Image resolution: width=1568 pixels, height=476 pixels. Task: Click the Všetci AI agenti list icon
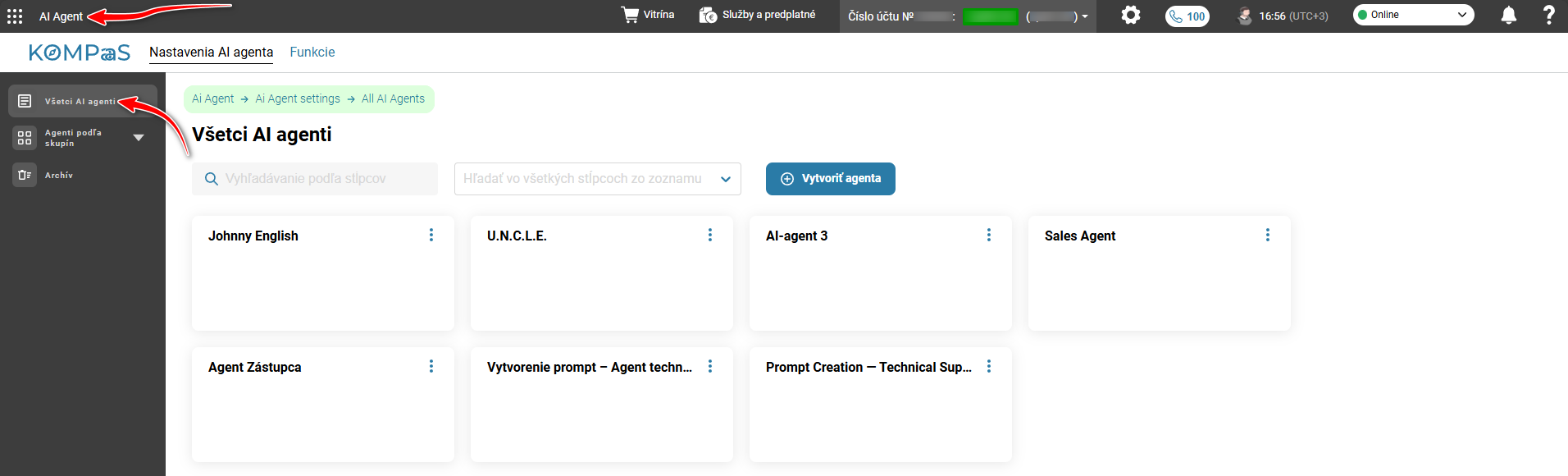pyautogui.click(x=25, y=101)
